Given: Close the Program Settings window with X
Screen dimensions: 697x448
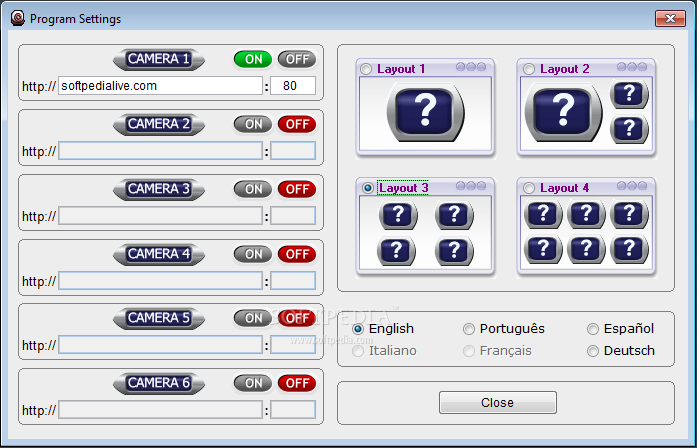Looking at the screenshot, I should point(670,19).
